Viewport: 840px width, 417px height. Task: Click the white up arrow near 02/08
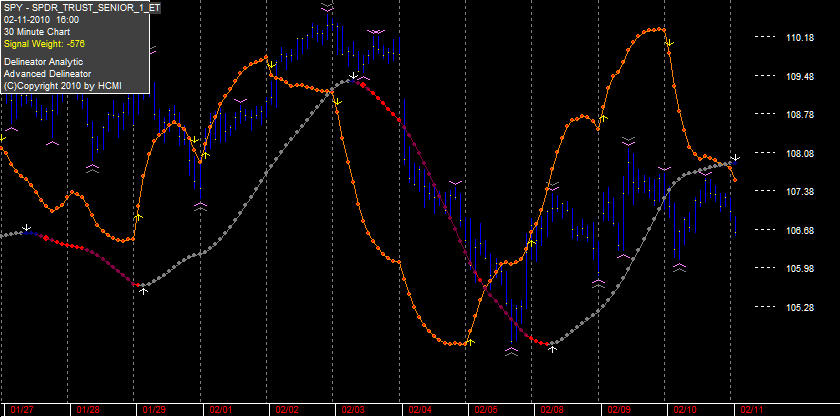552,348
